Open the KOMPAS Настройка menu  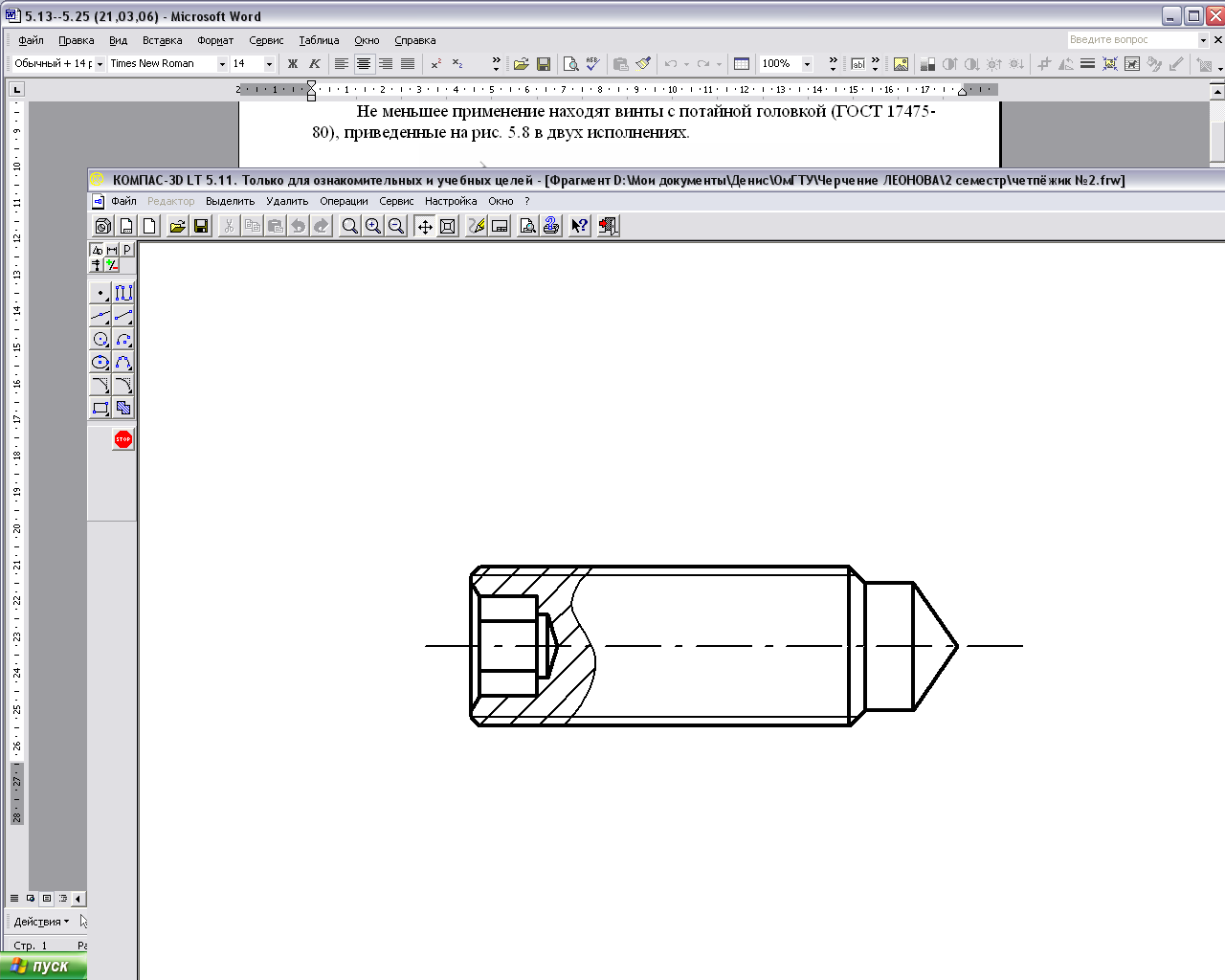451,201
